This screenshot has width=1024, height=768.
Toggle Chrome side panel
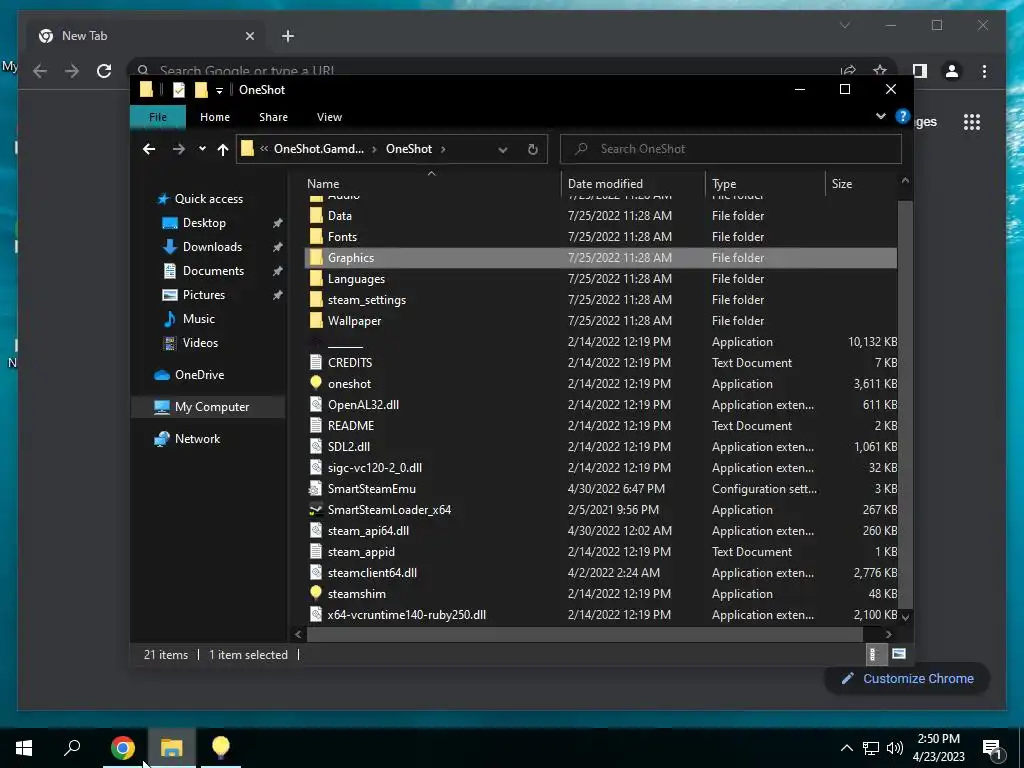(x=920, y=71)
